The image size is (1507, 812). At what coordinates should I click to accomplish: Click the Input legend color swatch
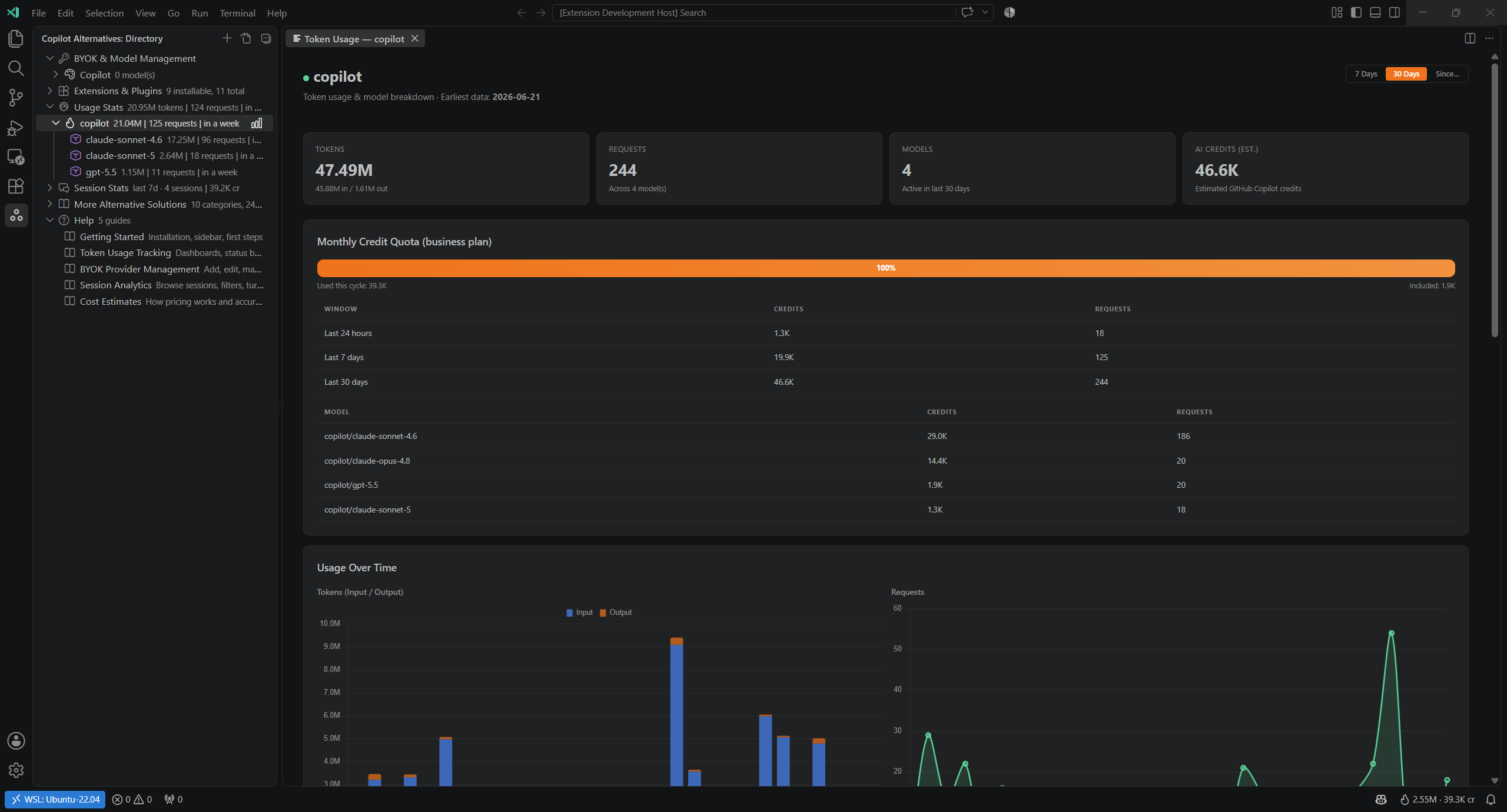(x=569, y=613)
